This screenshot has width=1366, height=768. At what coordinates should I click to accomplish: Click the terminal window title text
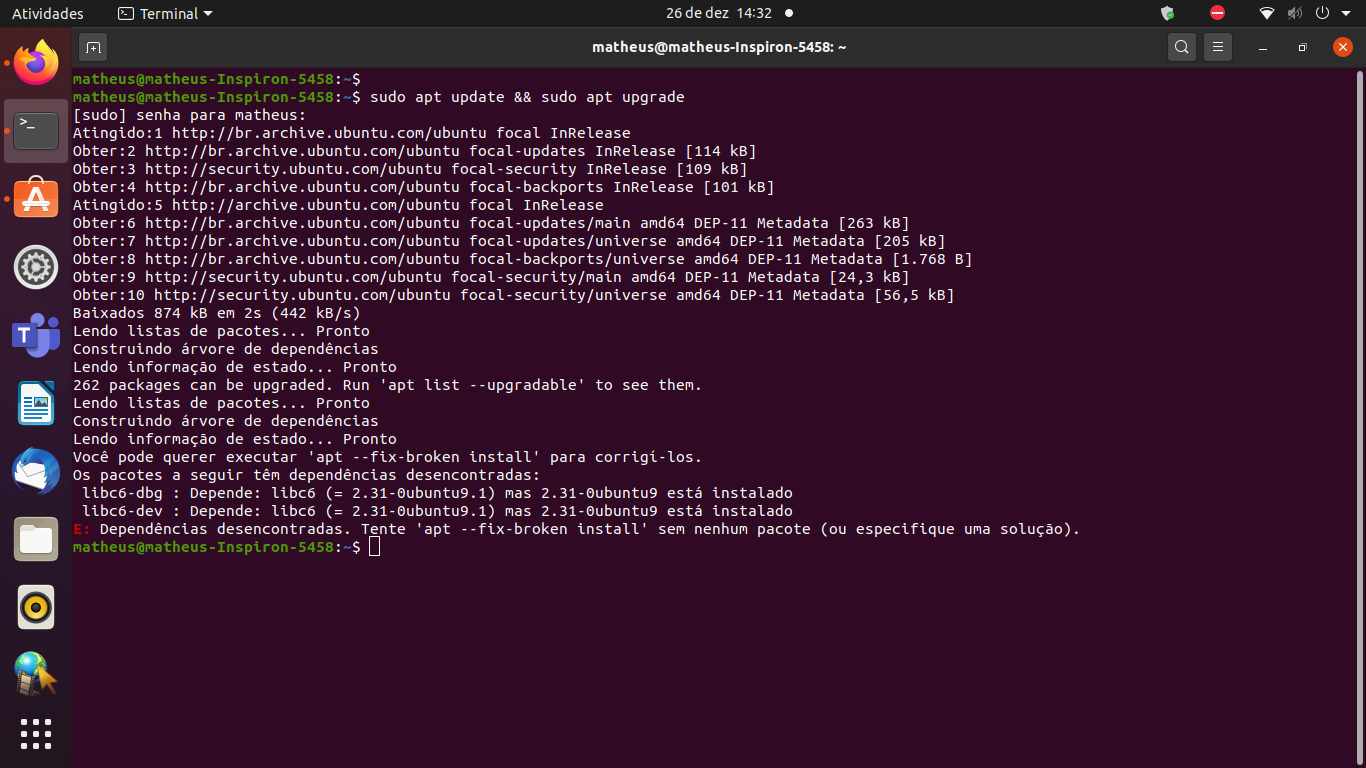(719, 47)
